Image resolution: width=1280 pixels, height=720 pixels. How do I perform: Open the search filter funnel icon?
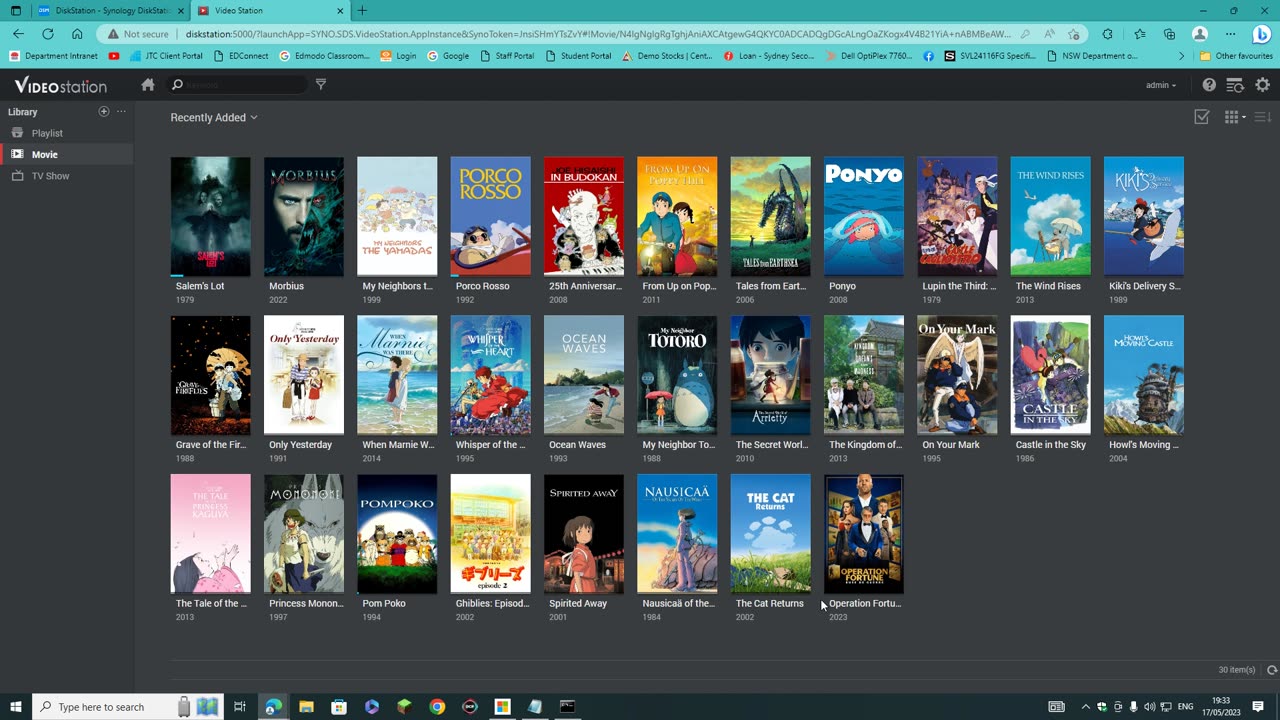(321, 85)
